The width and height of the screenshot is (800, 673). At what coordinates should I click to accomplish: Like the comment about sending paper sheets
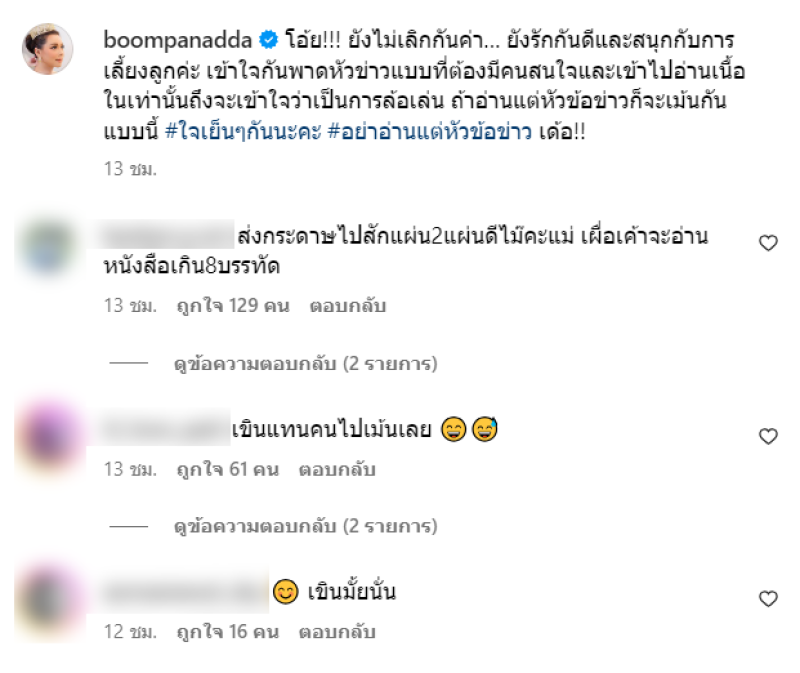(768, 243)
